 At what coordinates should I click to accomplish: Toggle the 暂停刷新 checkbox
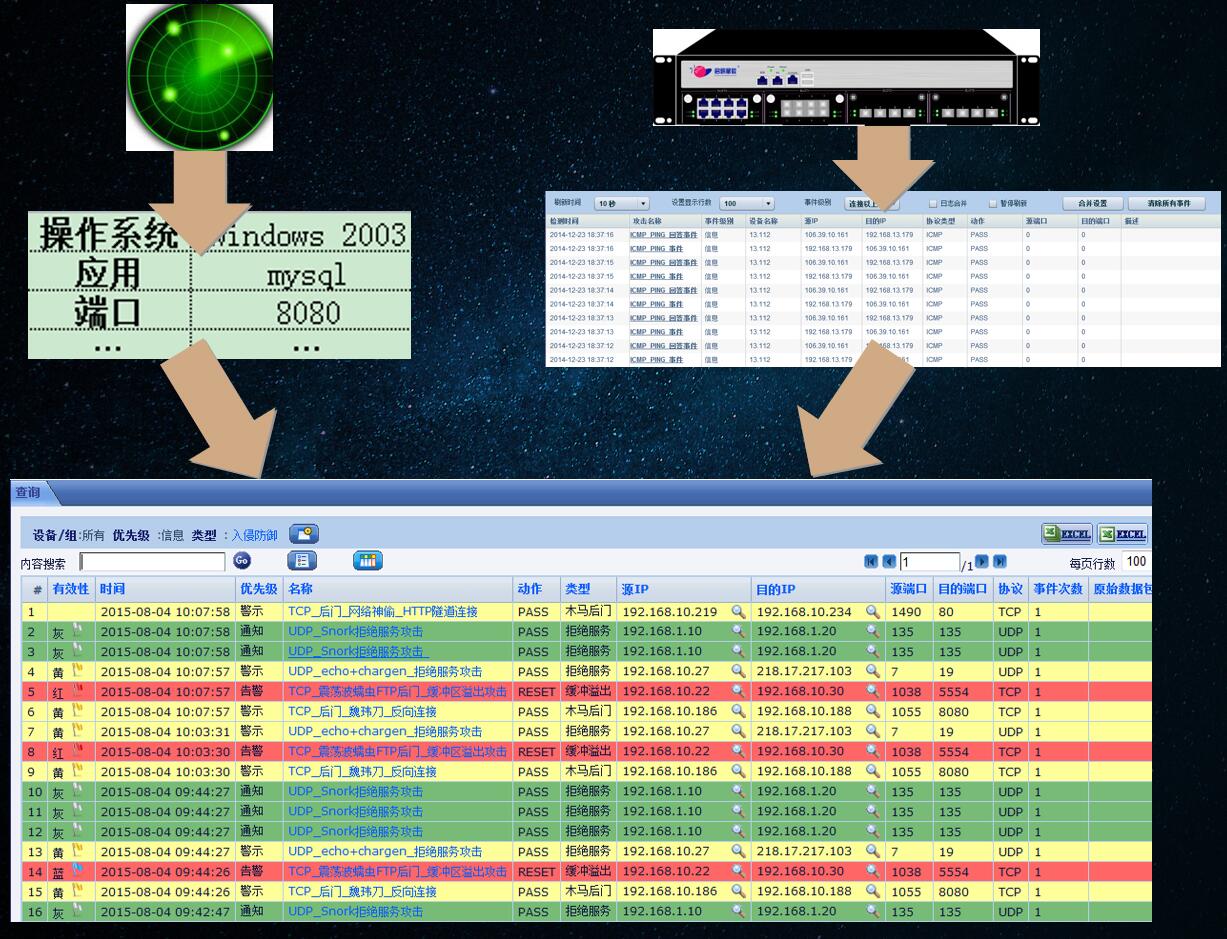coord(993,203)
